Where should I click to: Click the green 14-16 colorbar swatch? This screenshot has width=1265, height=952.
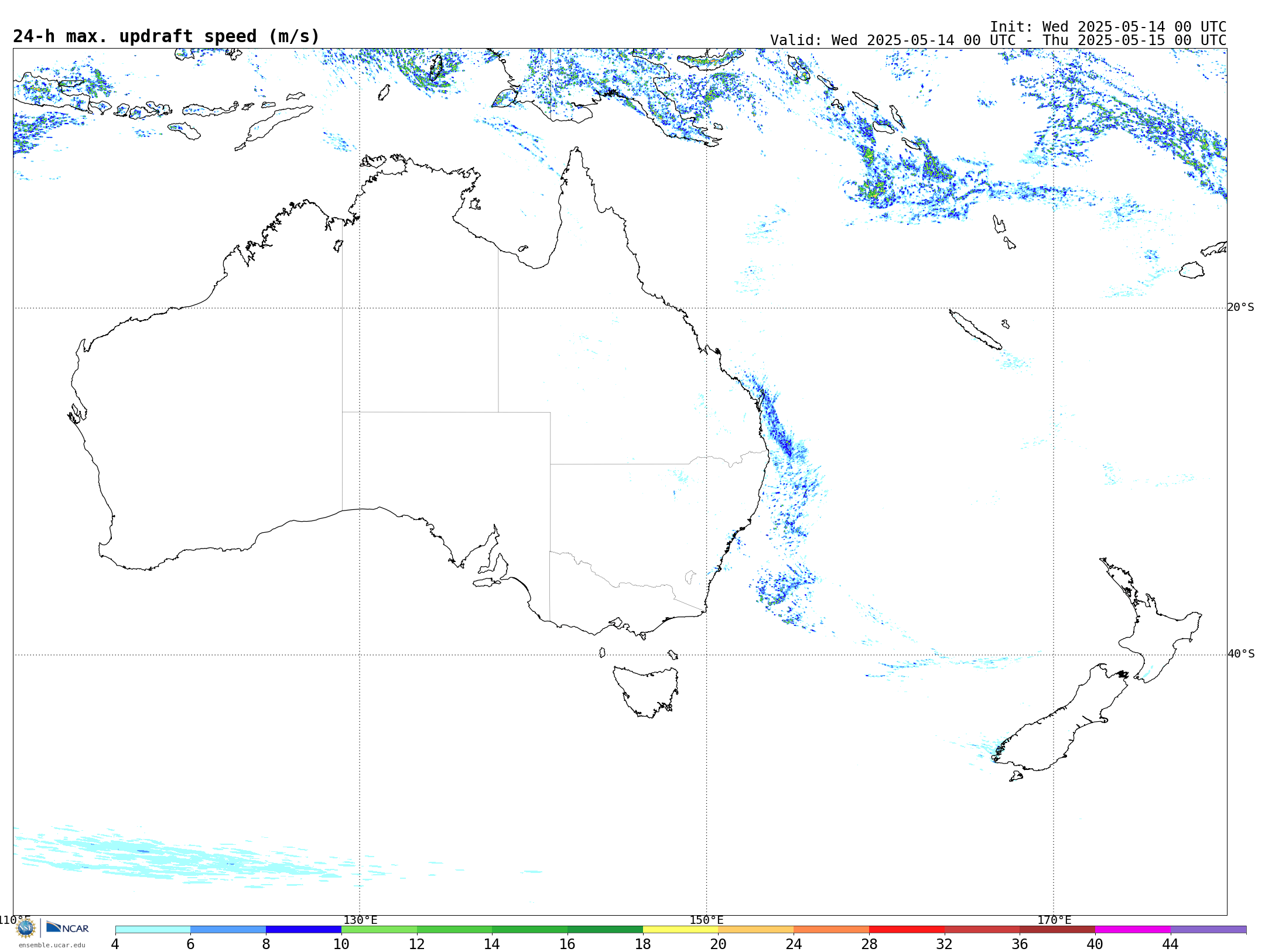530,930
